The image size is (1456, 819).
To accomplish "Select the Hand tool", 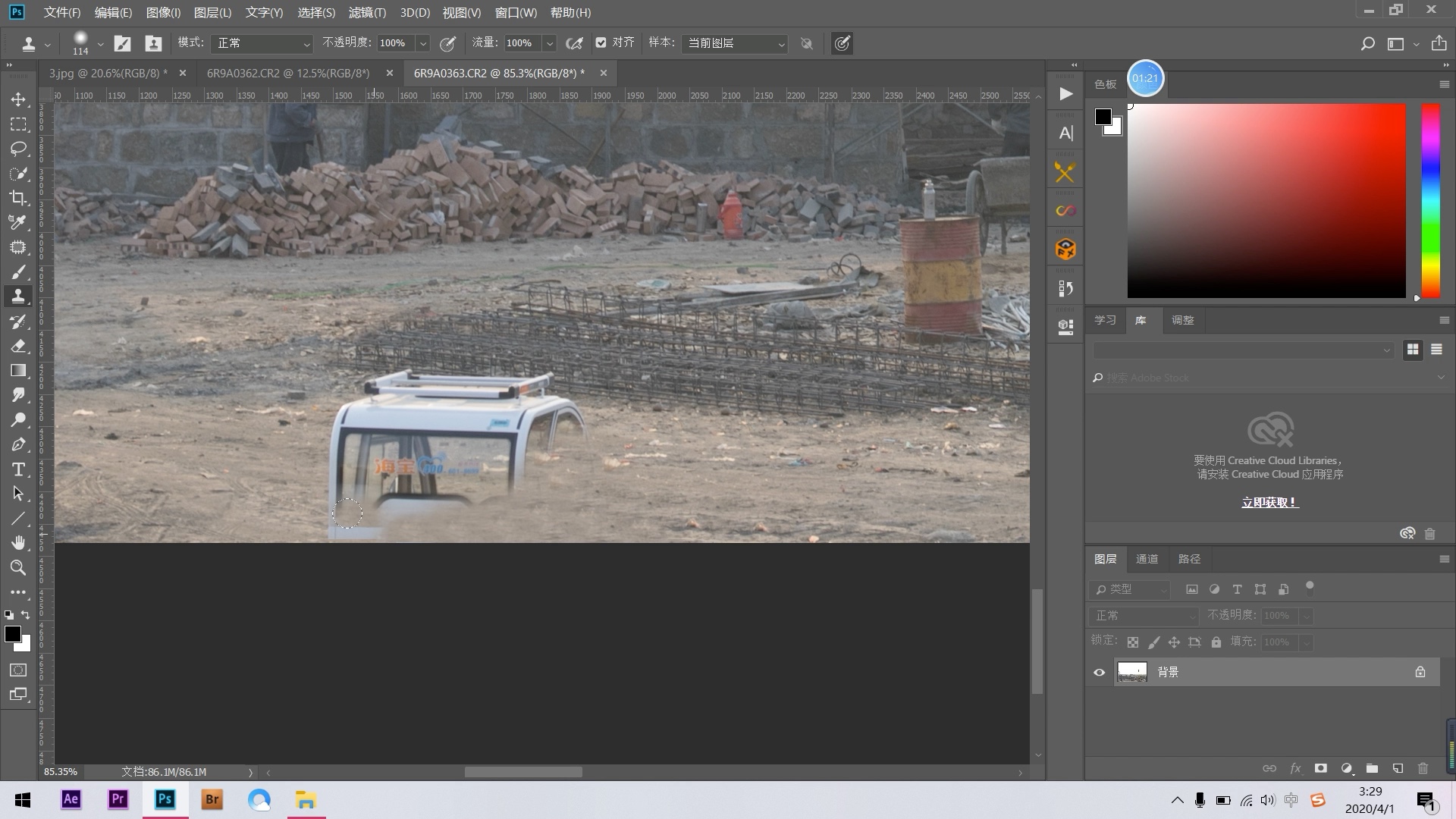I will point(18,543).
